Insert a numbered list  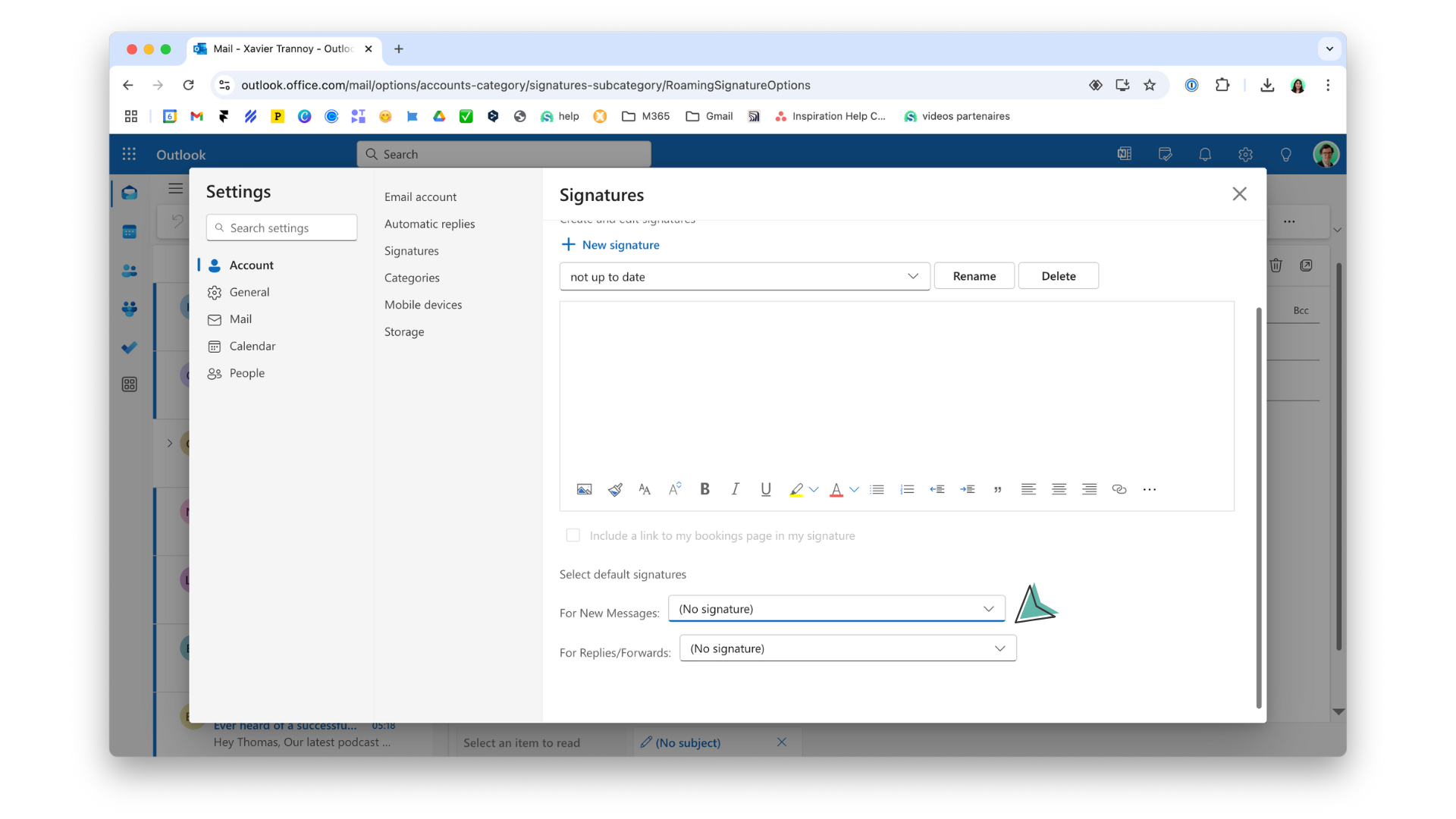click(907, 489)
